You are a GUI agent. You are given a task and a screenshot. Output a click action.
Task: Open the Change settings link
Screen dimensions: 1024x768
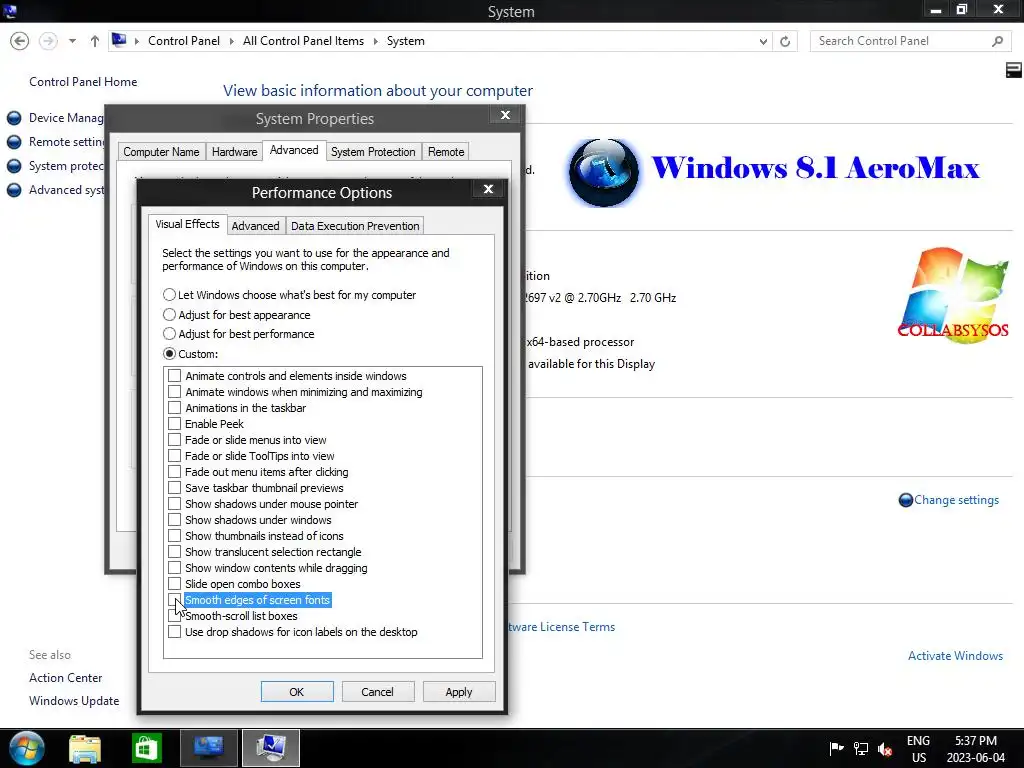pyautogui.click(x=957, y=500)
